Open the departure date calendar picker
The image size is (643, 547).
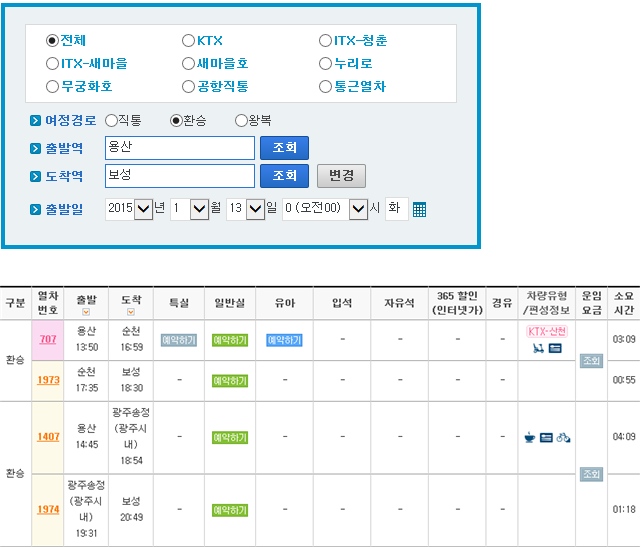click(420, 210)
